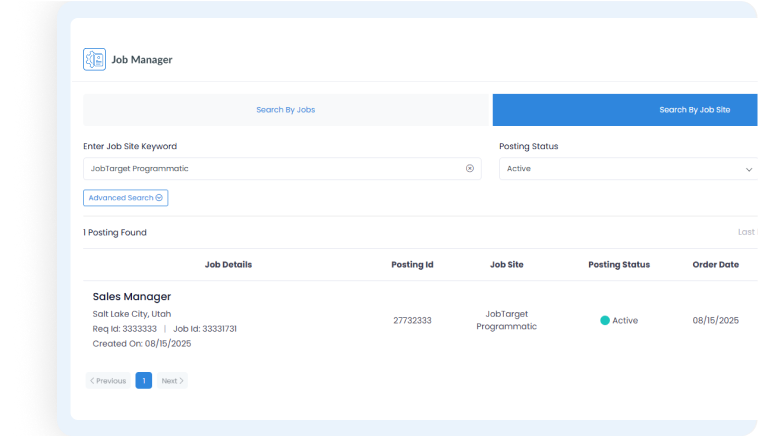Click the green Active status indicator

point(605,320)
